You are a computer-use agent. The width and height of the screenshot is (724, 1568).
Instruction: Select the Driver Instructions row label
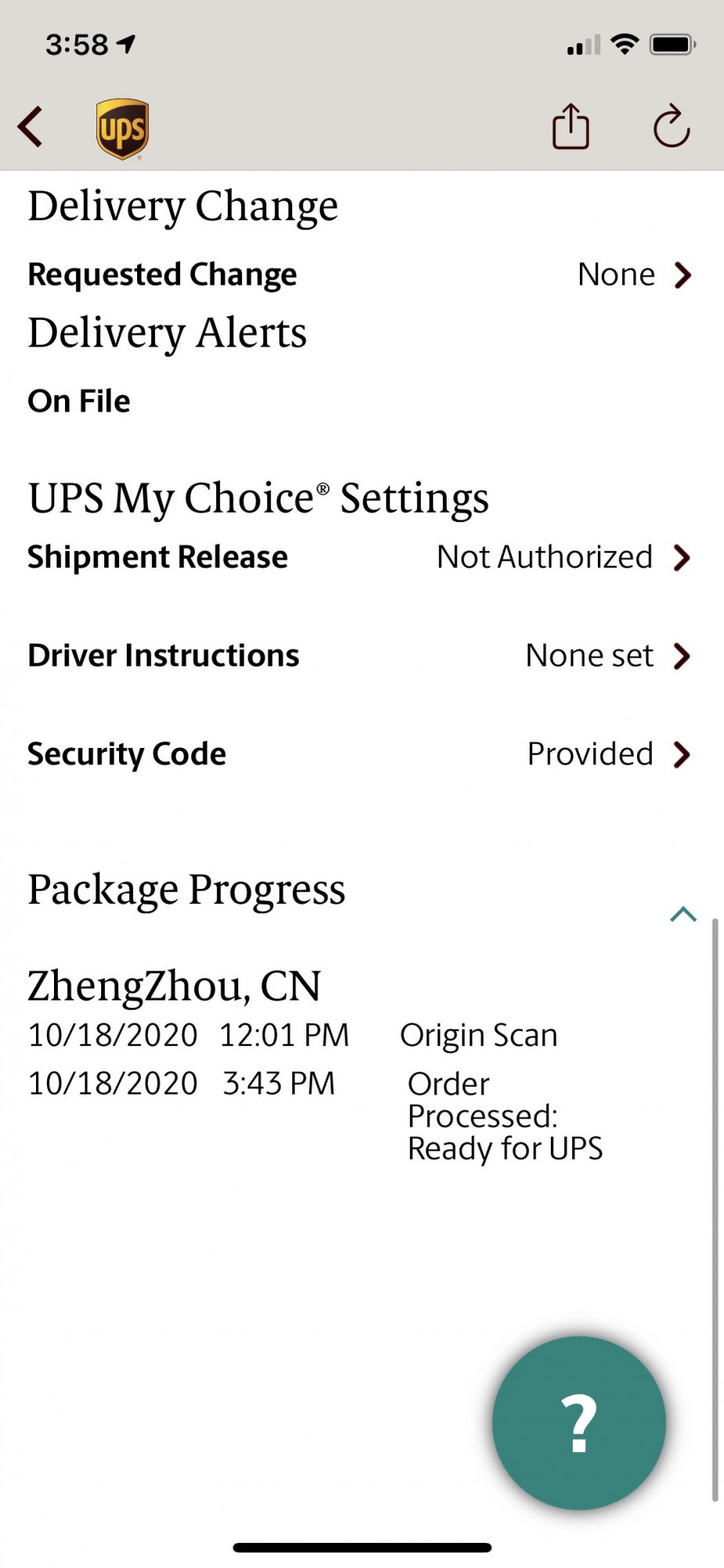tap(163, 655)
